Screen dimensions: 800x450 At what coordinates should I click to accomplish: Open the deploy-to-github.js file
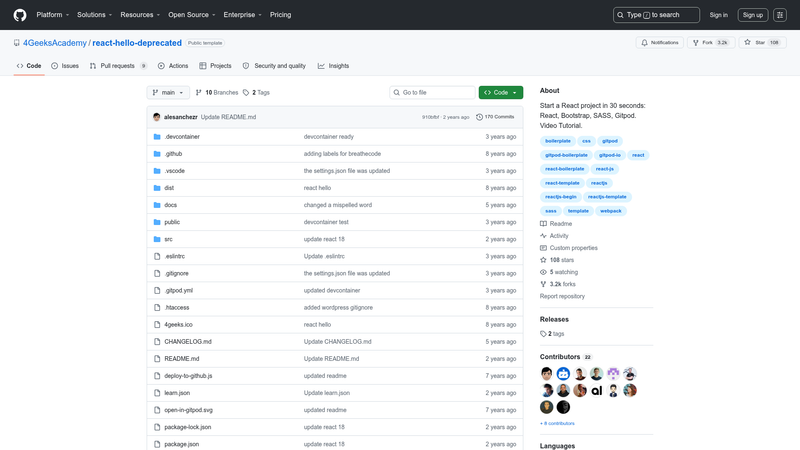tap(188, 376)
